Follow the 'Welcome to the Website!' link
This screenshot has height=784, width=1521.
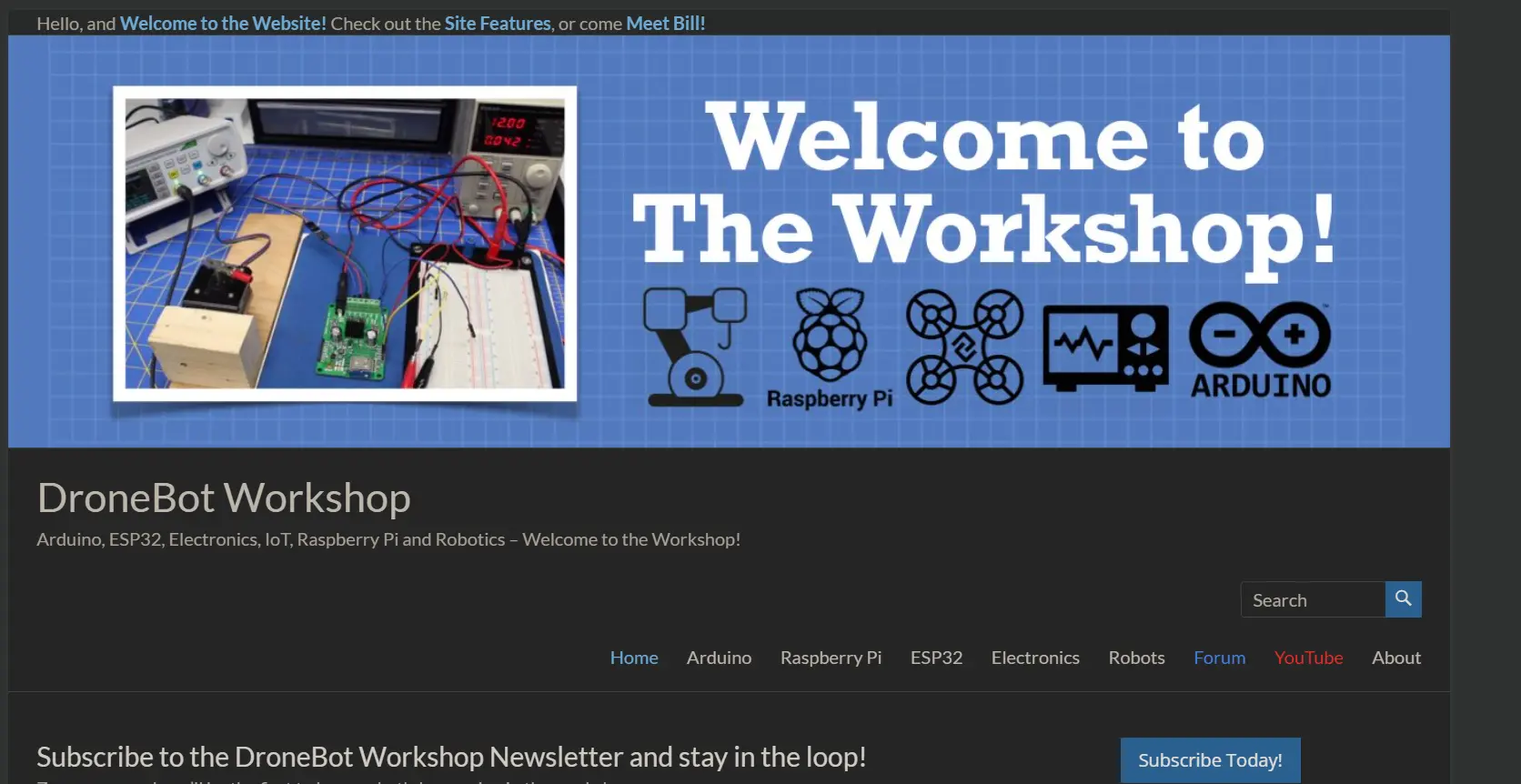tap(223, 24)
